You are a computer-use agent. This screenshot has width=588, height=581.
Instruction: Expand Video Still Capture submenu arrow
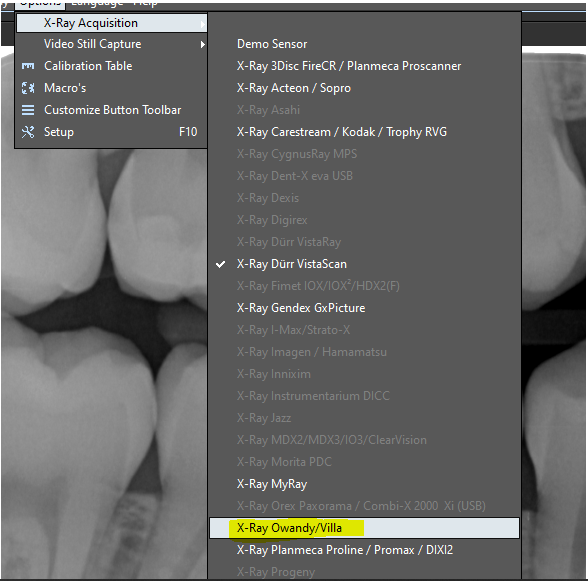pos(202,45)
